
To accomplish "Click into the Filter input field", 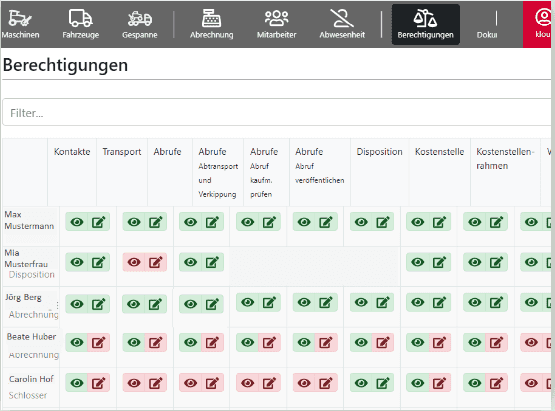I will (277, 113).
